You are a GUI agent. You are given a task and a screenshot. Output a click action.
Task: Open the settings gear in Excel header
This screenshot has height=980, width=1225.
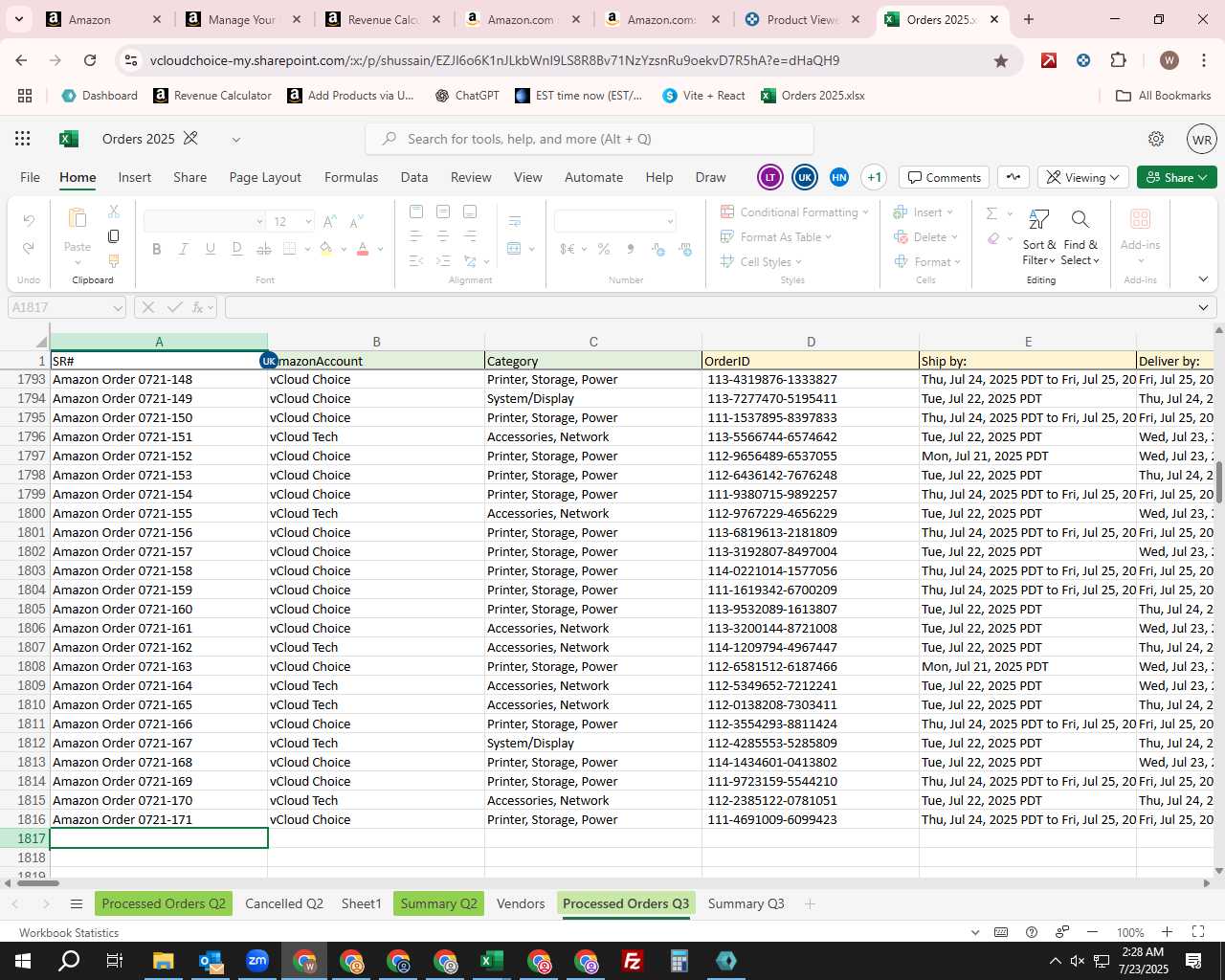pyautogui.click(x=1156, y=139)
